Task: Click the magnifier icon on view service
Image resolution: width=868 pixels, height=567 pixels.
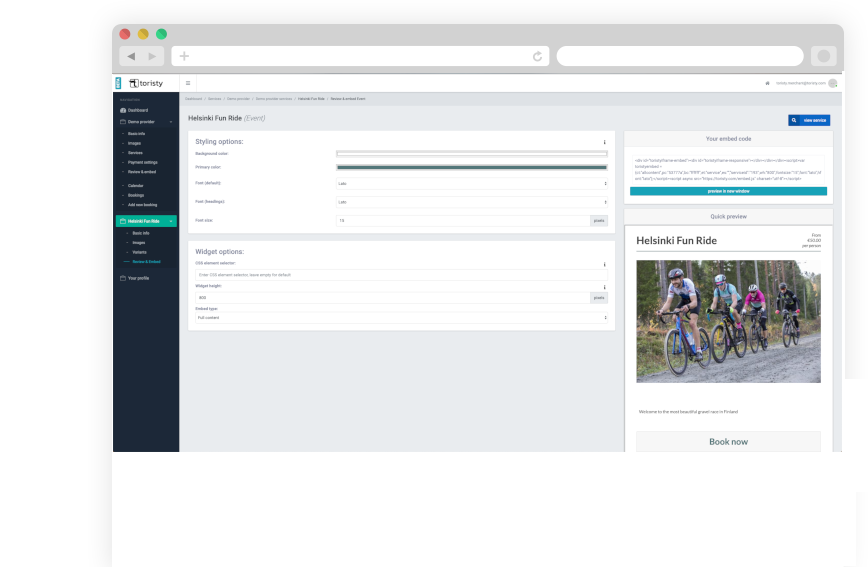Action: (x=794, y=120)
